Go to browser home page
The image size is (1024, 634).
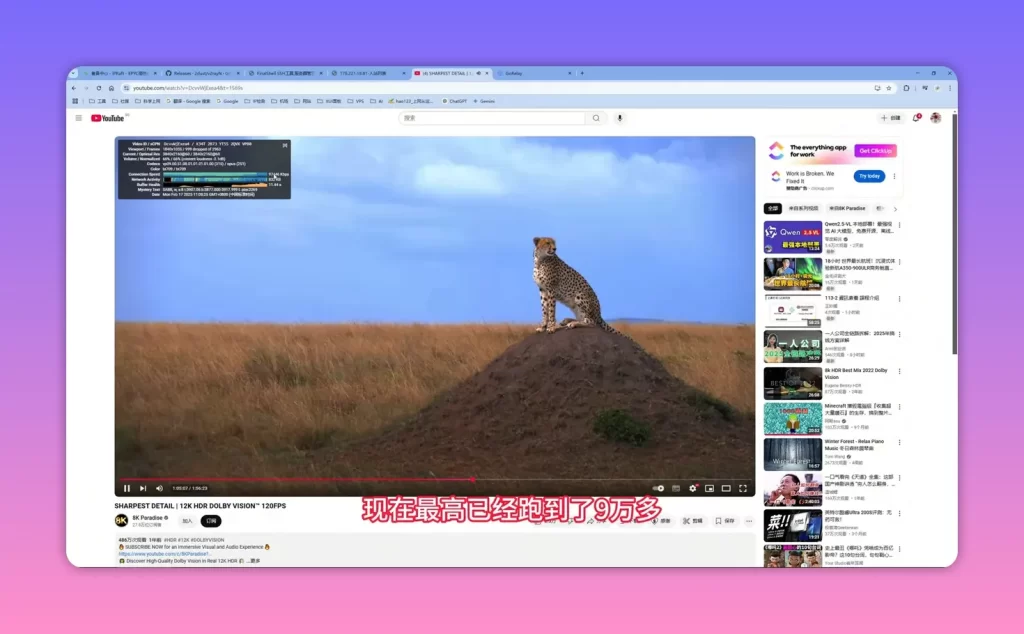pyautogui.click(x=111, y=88)
